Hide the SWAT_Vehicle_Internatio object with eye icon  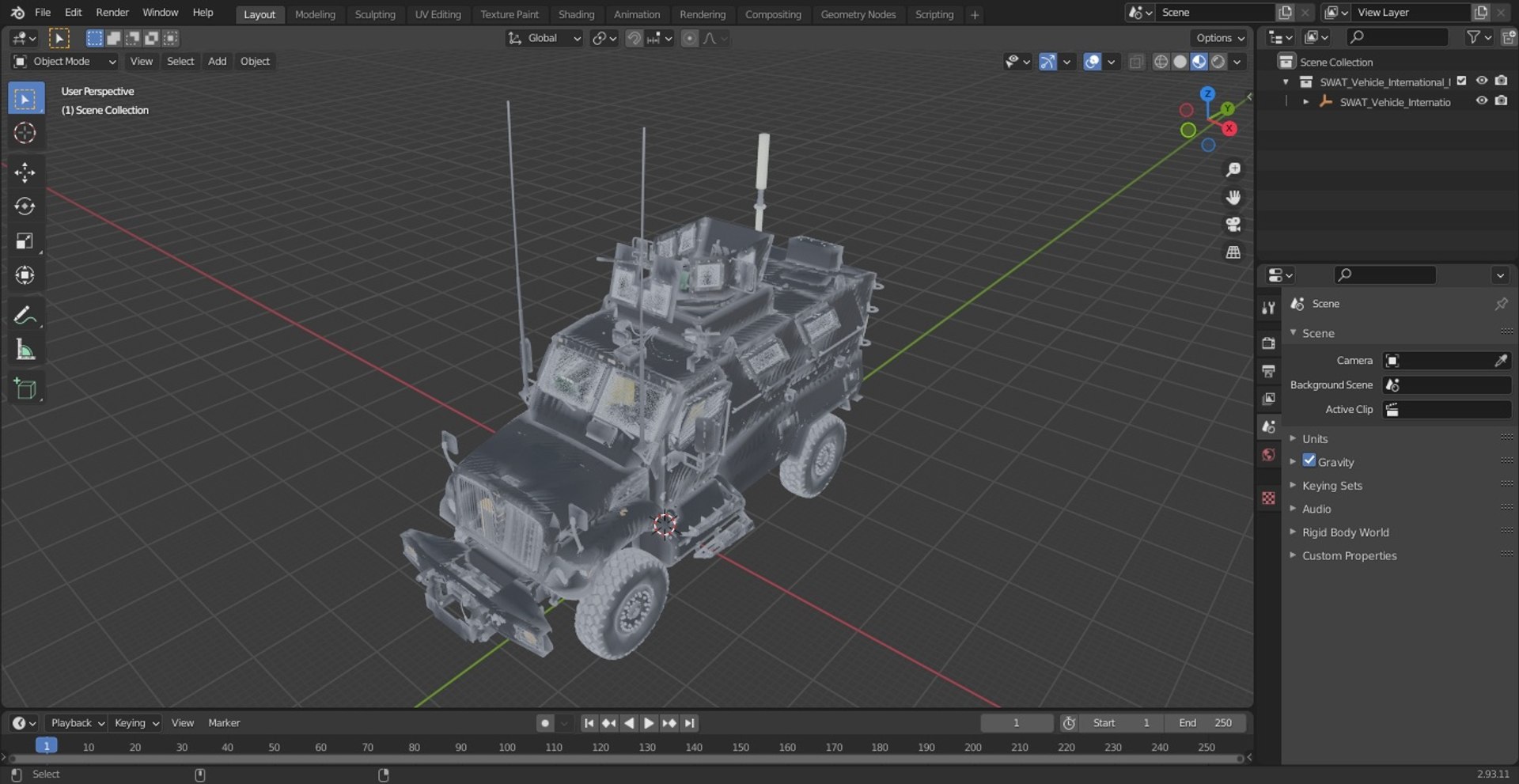[x=1482, y=100]
